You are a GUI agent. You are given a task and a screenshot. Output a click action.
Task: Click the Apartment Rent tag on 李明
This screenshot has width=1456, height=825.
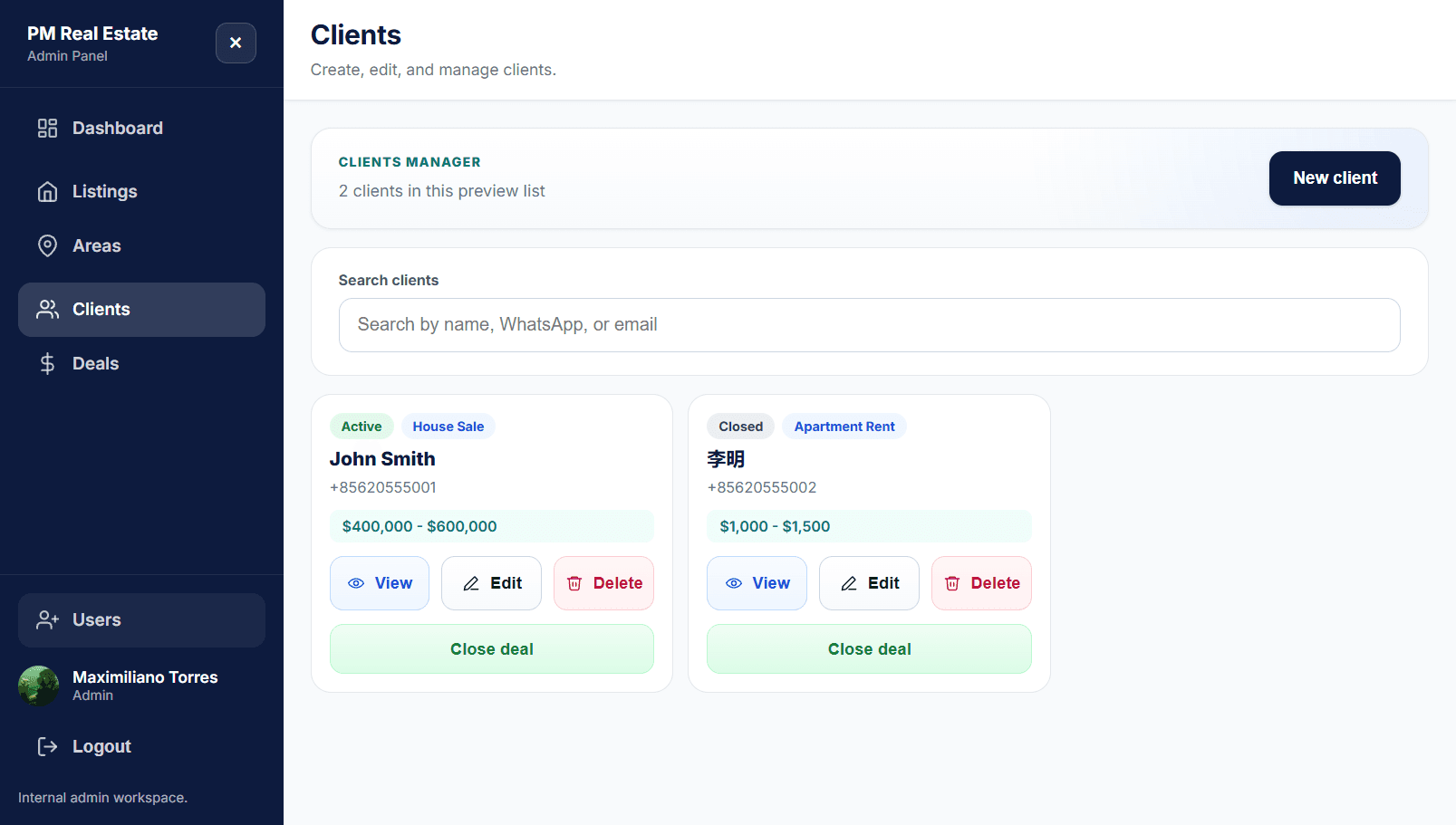tap(844, 426)
